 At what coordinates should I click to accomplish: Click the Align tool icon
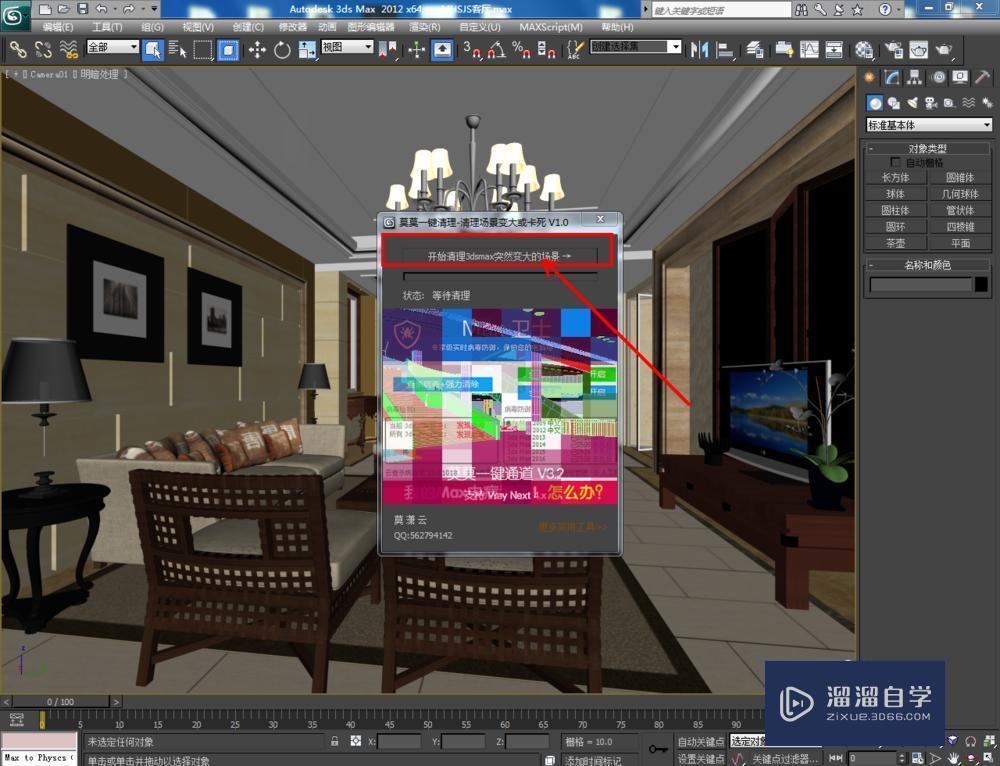coord(725,49)
